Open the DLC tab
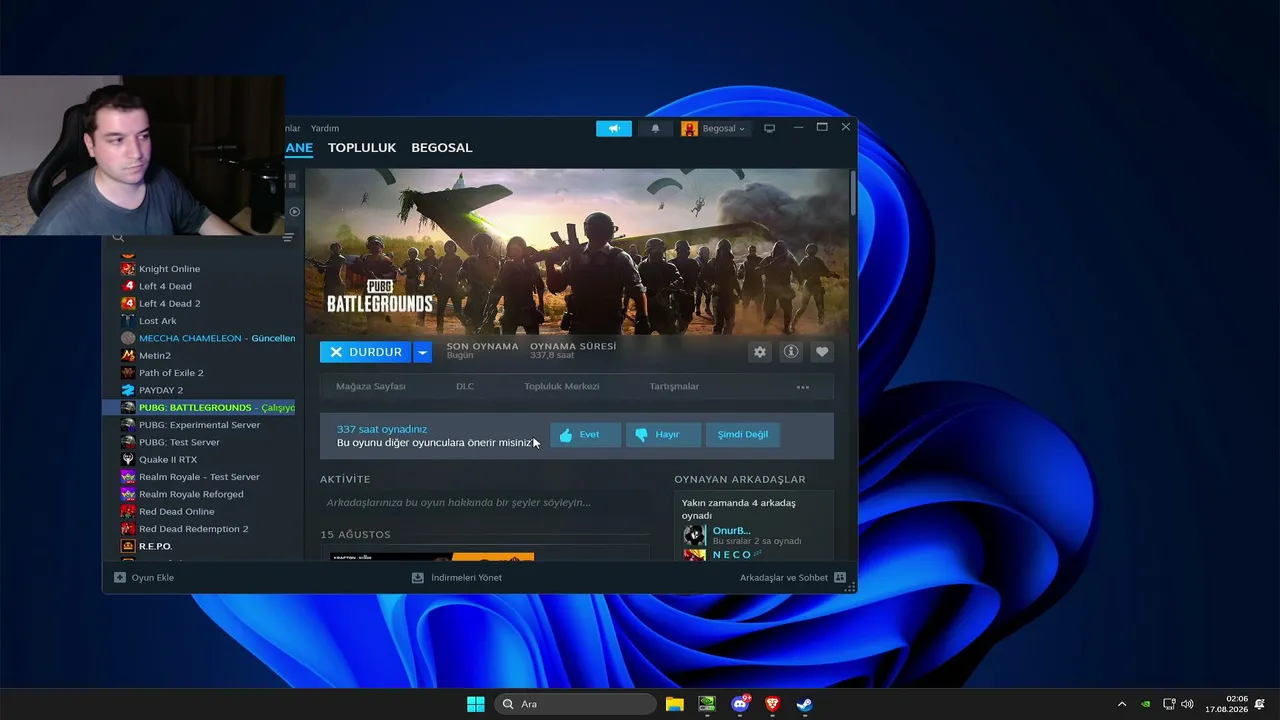 (465, 386)
